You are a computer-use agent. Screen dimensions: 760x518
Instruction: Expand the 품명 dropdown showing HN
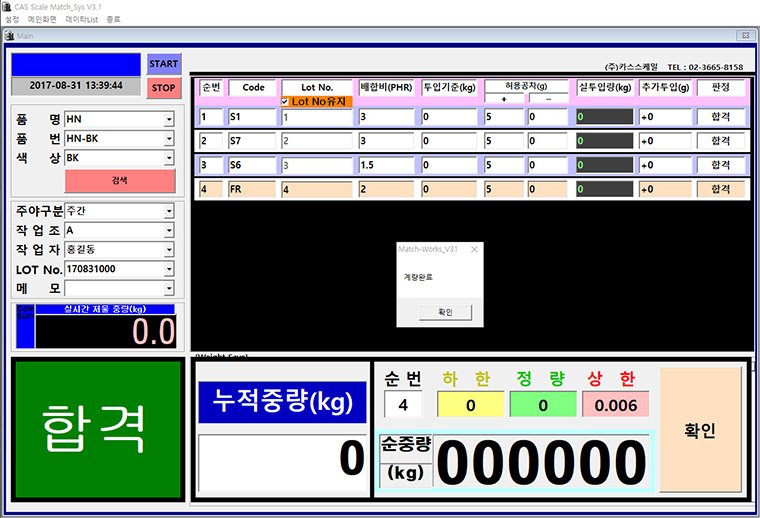click(169, 119)
